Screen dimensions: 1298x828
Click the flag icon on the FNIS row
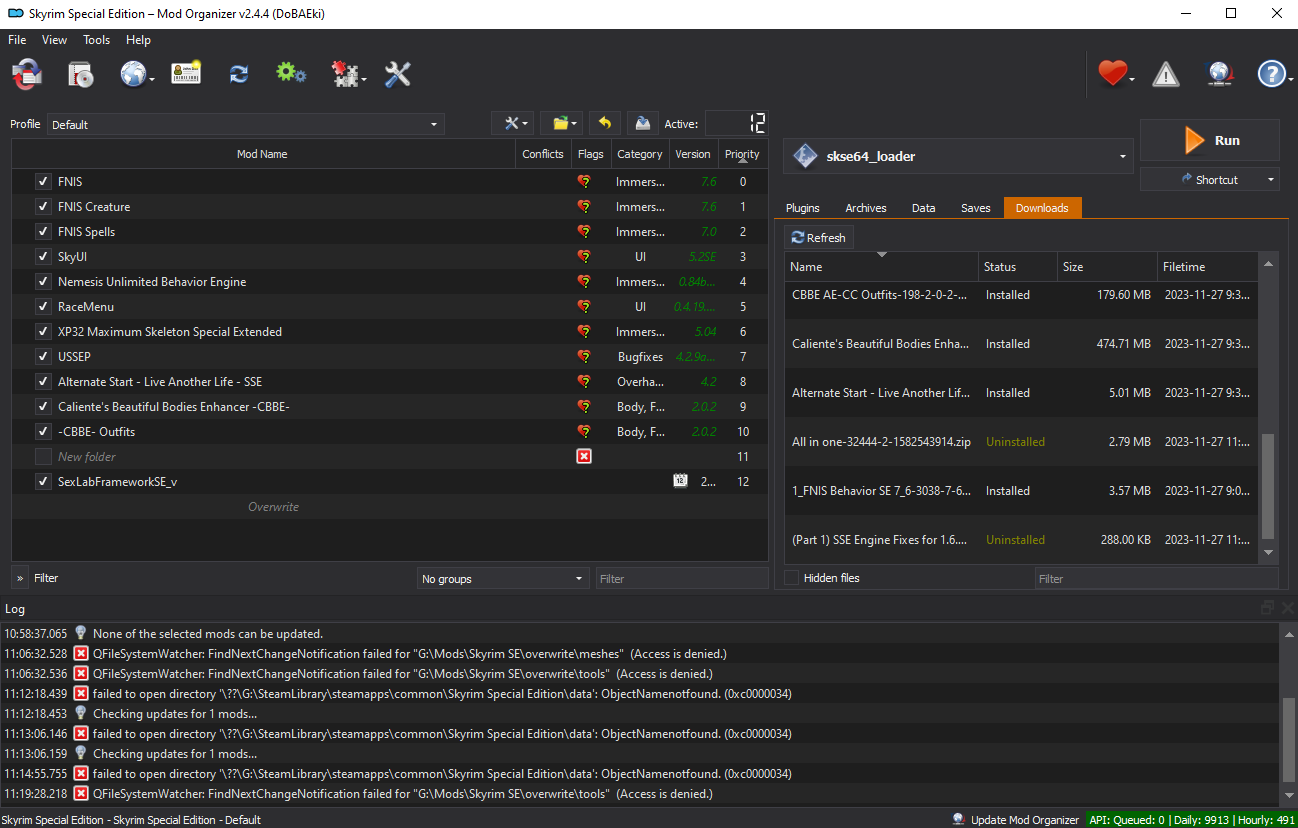[584, 182]
